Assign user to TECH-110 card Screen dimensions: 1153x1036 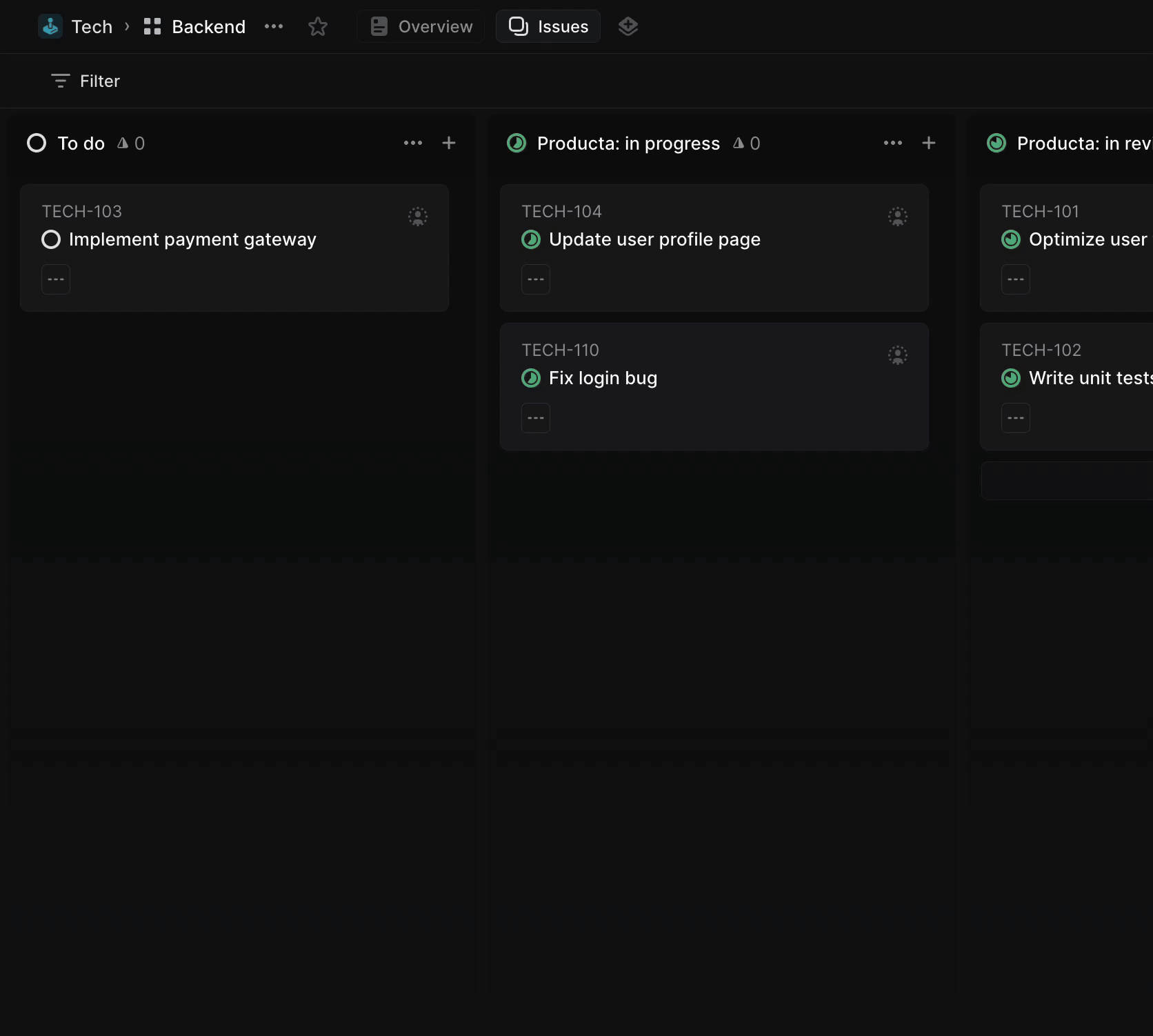(897, 355)
